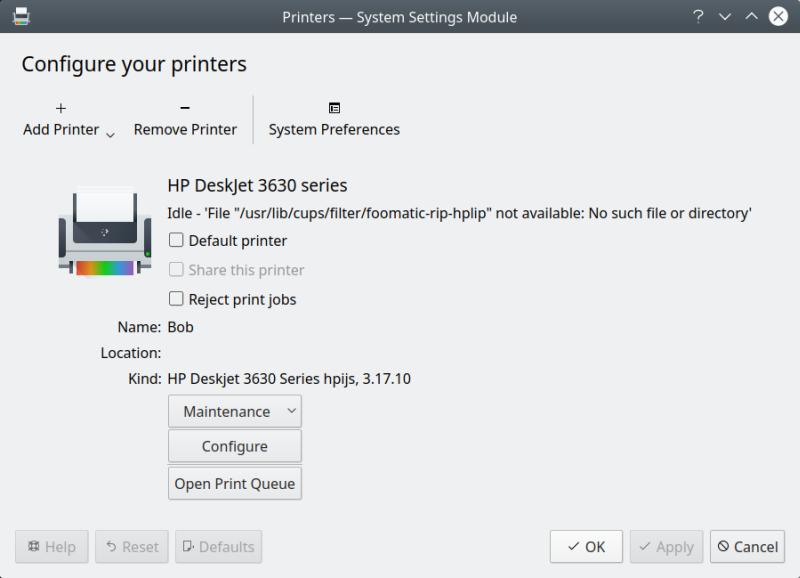Enable the Default printer checkbox
Viewport: 800px width, 578px height.
tap(176, 240)
